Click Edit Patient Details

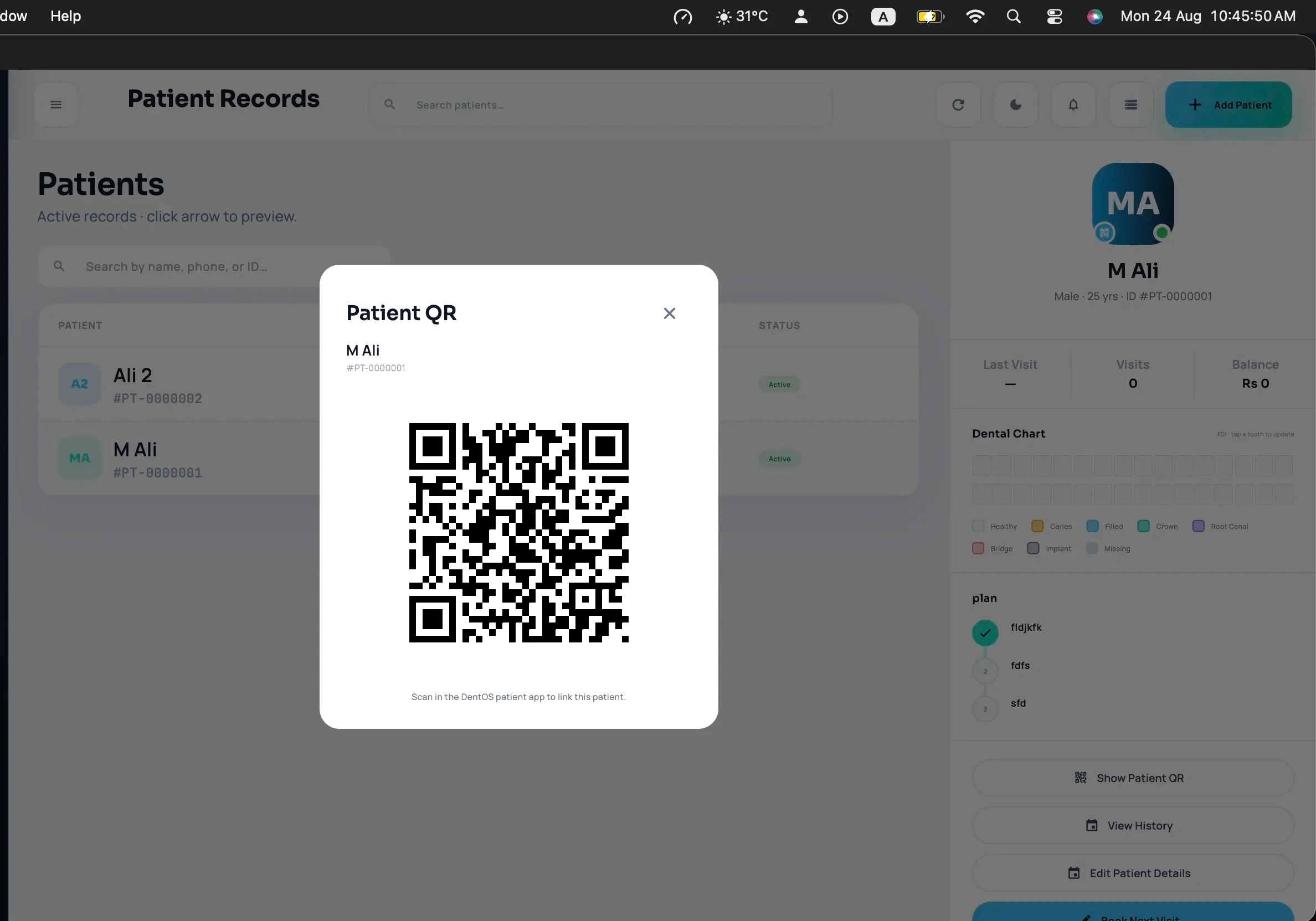(1133, 873)
